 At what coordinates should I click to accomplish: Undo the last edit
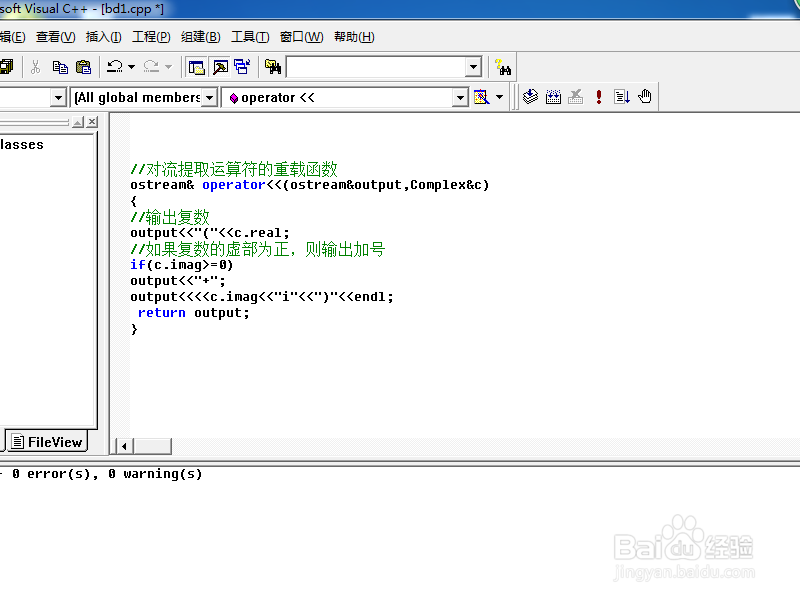click(x=115, y=67)
